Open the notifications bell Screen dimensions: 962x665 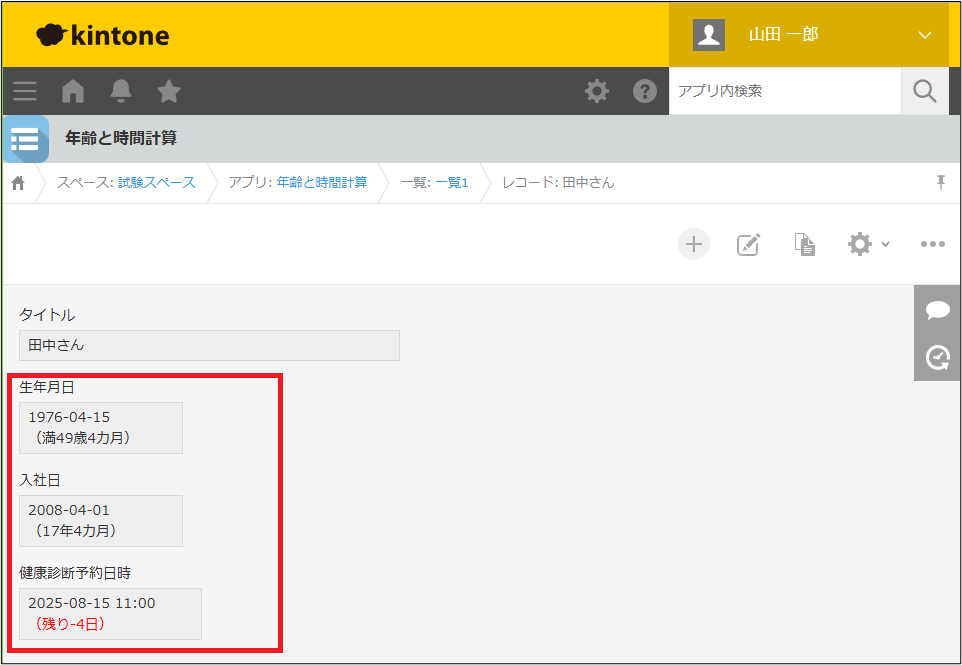pos(121,92)
